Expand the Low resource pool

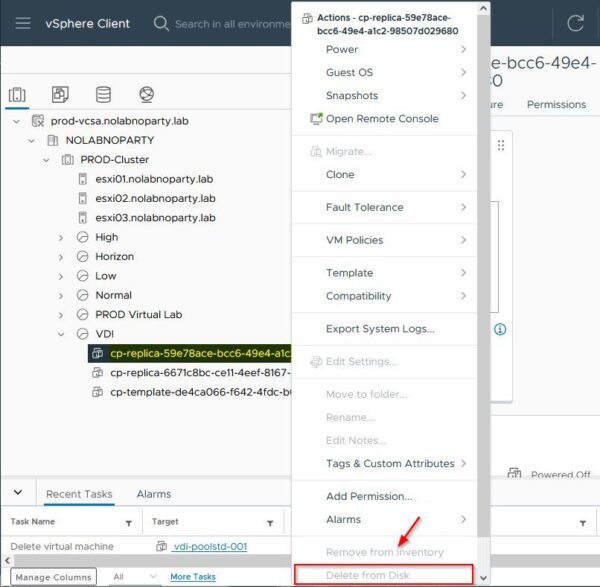(61, 277)
